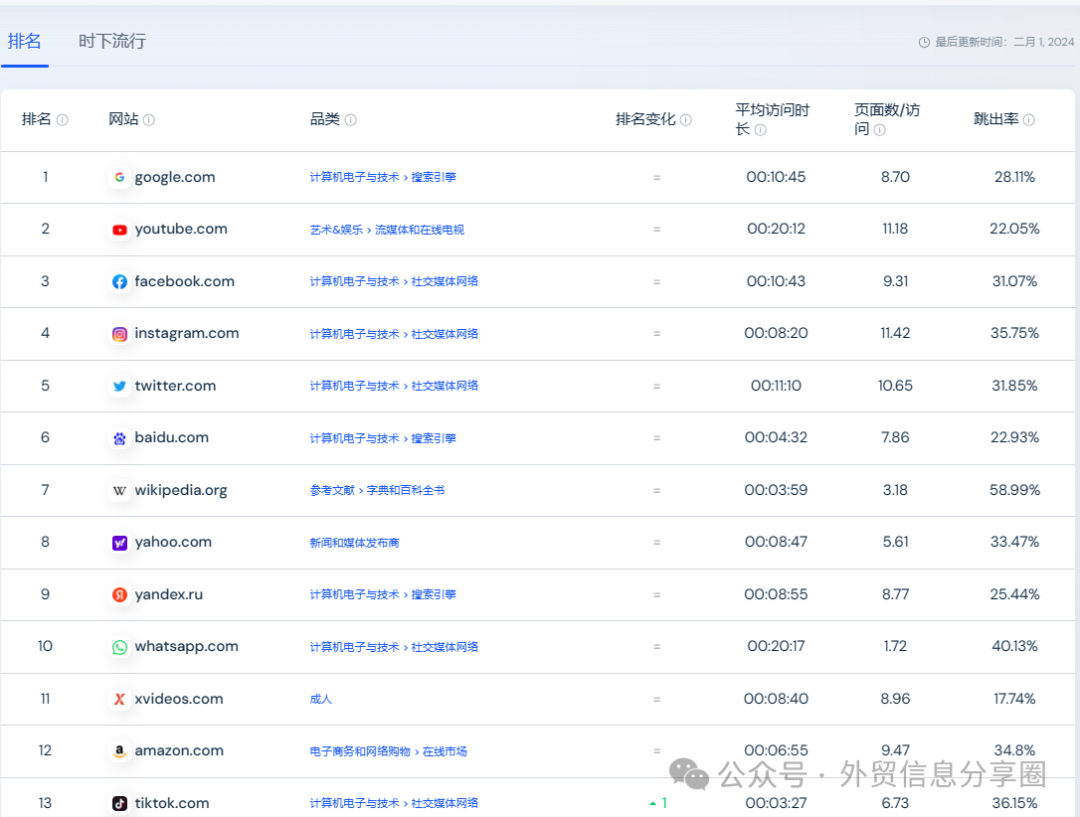This screenshot has width=1080, height=817.
Task: Click the 排名 column header
Action: click(x=37, y=119)
